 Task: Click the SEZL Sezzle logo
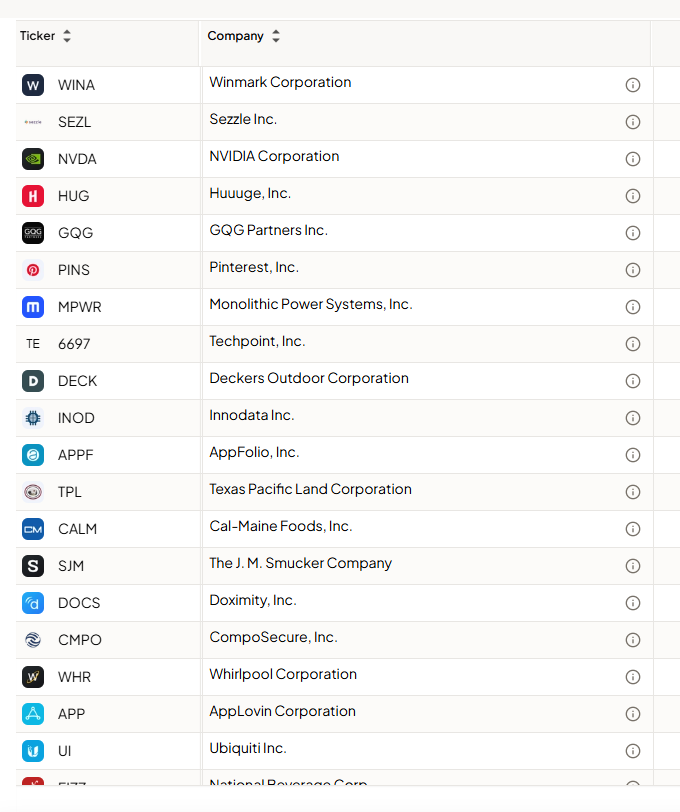[x=33, y=122]
